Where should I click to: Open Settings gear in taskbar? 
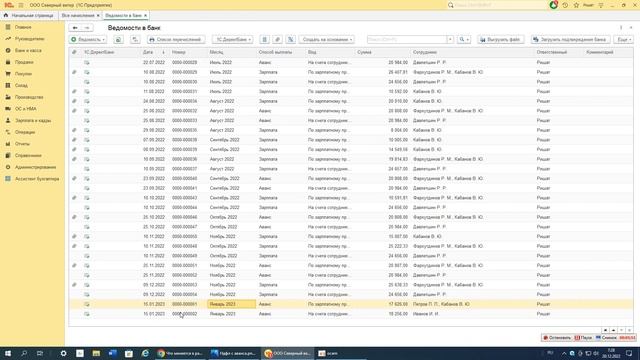pyautogui.click(x=63, y=353)
